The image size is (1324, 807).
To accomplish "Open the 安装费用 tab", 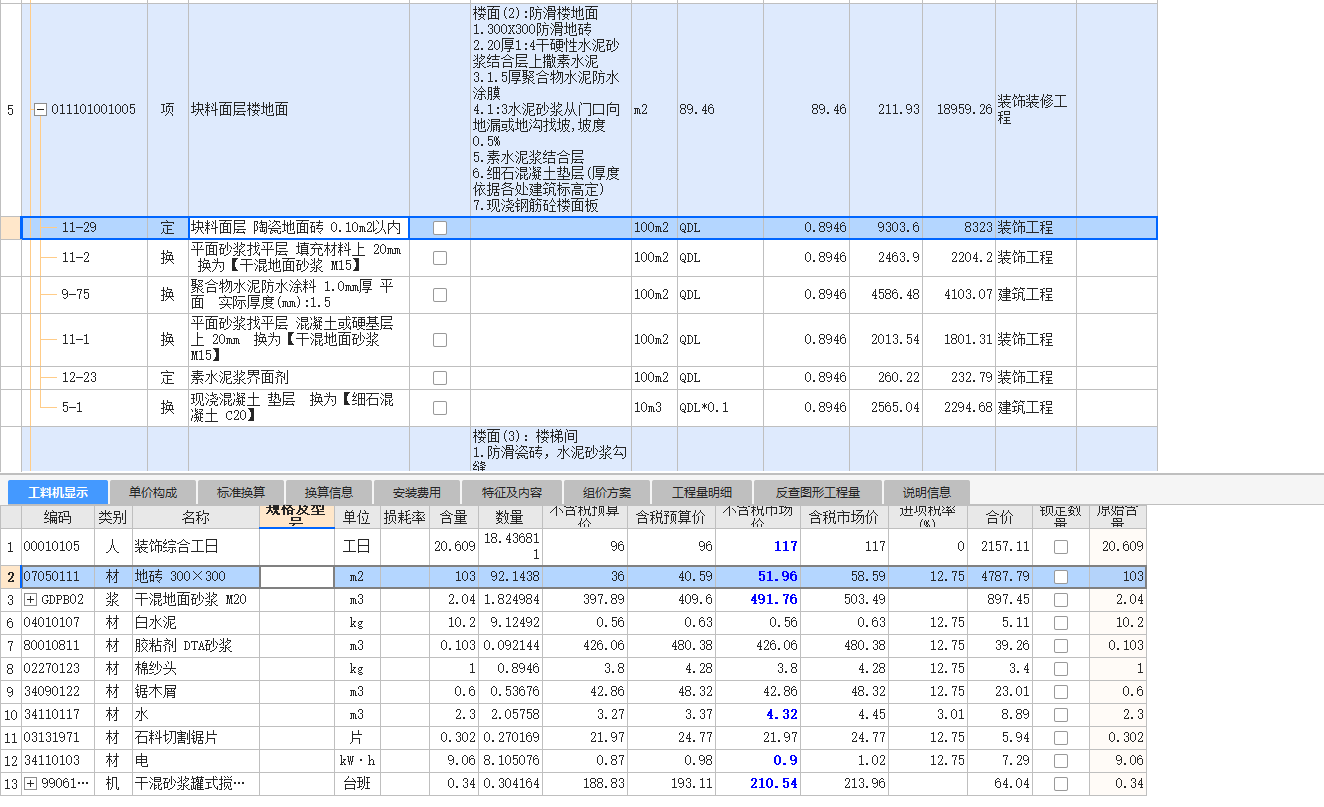I will (417, 493).
